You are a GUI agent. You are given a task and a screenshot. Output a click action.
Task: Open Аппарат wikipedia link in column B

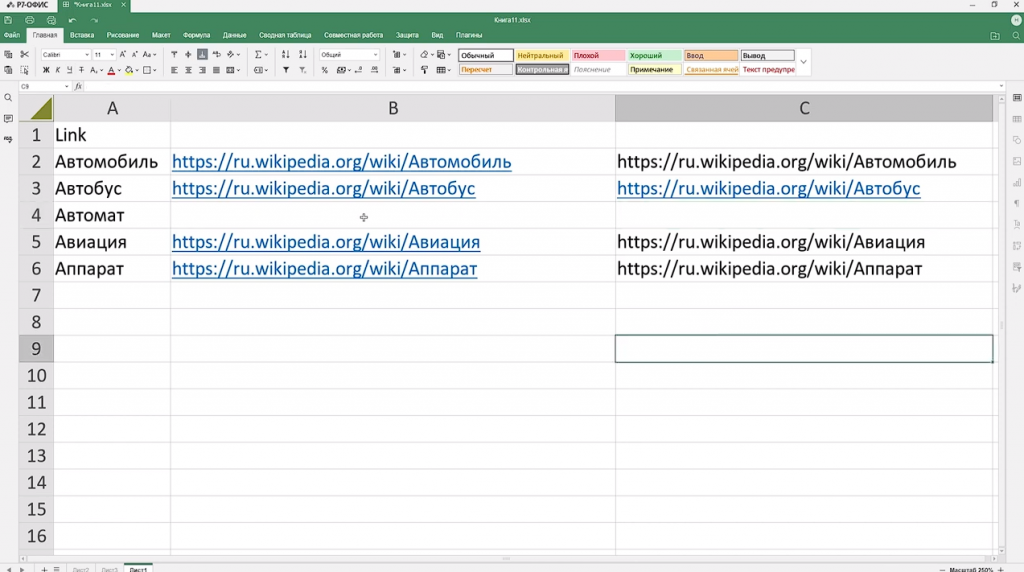(325, 269)
